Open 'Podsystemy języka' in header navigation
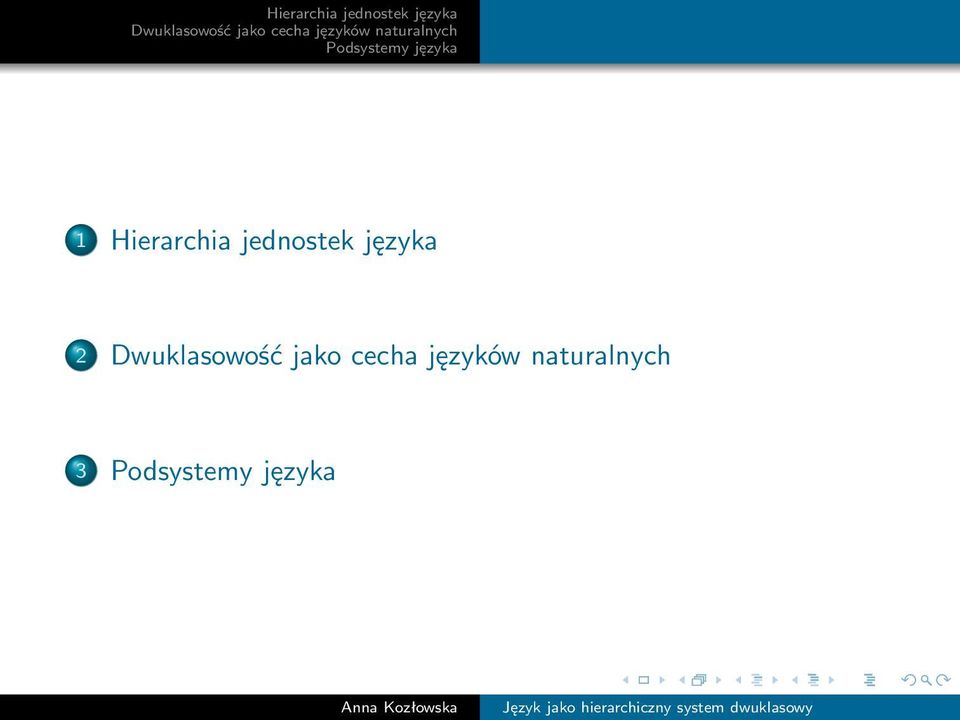The width and height of the screenshot is (960, 720). tap(391, 48)
